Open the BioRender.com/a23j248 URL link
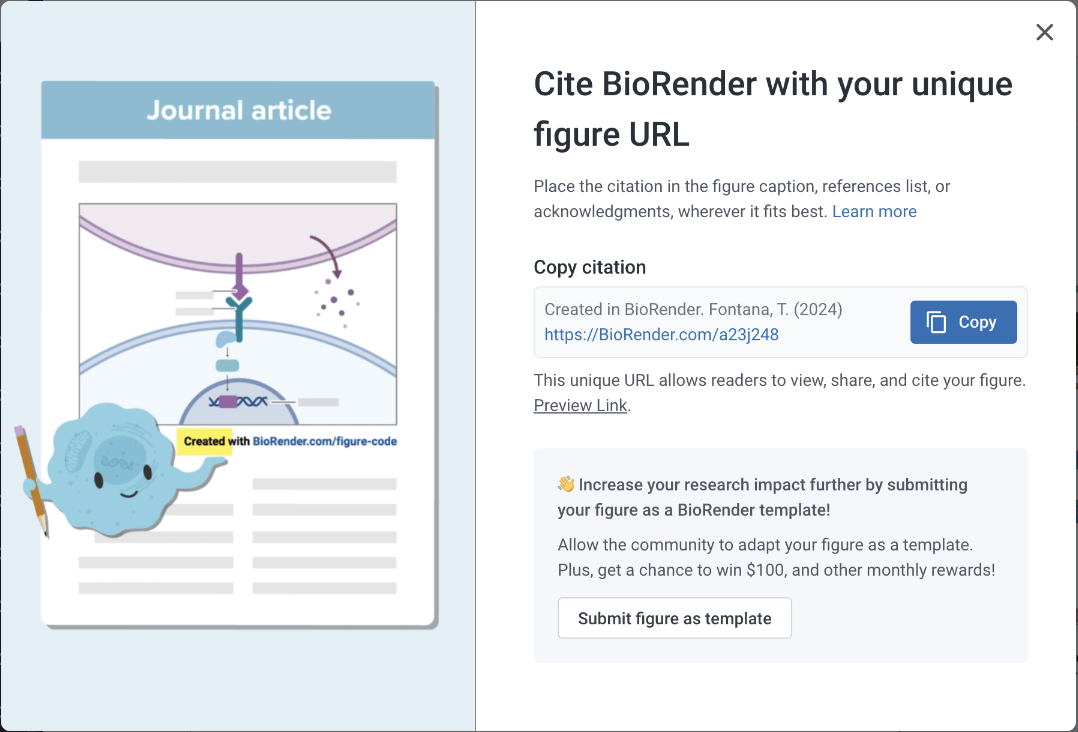This screenshot has height=732, width=1078. pos(661,334)
